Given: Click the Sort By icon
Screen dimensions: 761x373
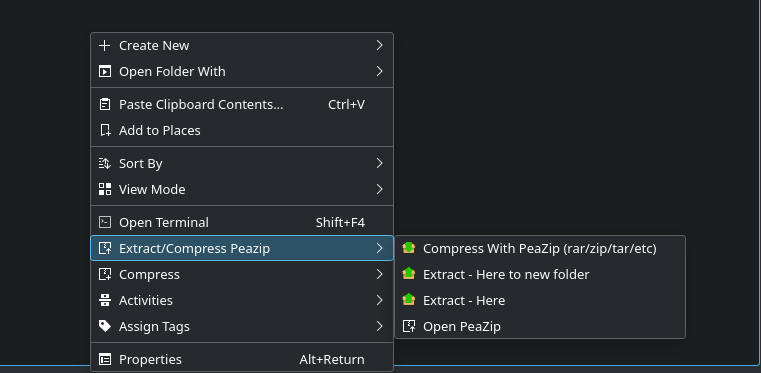Looking at the screenshot, I should (x=104, y=163).
